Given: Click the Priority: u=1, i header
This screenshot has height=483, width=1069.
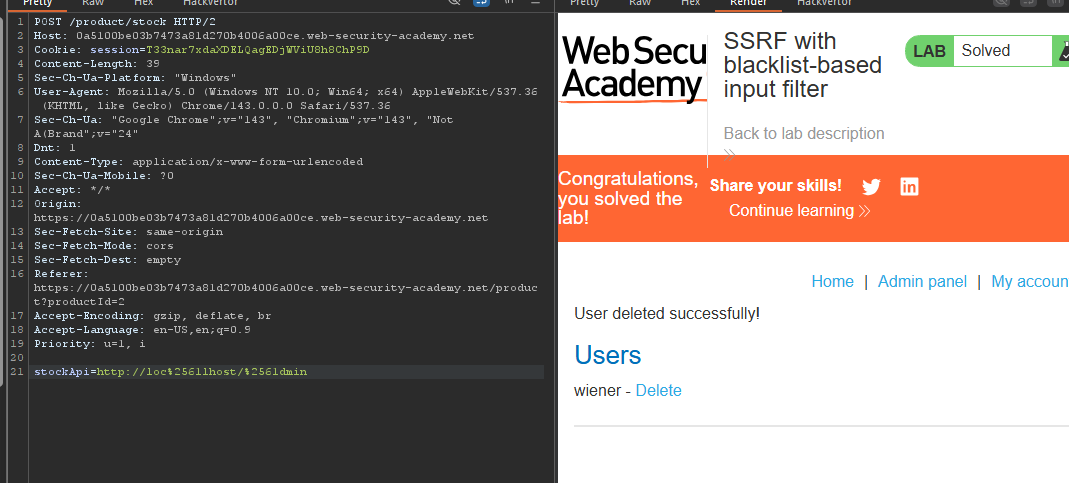Looking at the screenshot, I should pos(89,344).
